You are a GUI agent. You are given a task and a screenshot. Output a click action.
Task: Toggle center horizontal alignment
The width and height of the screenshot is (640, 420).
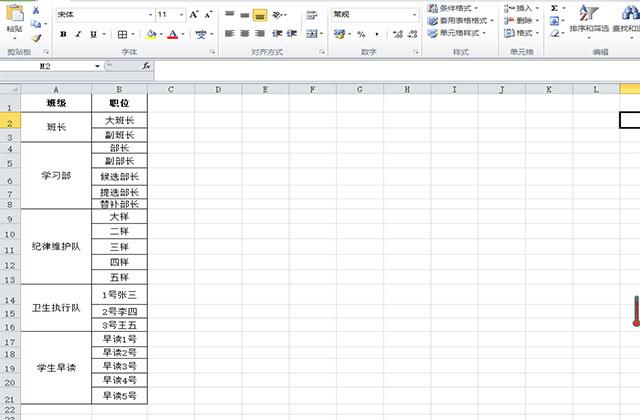244,33
